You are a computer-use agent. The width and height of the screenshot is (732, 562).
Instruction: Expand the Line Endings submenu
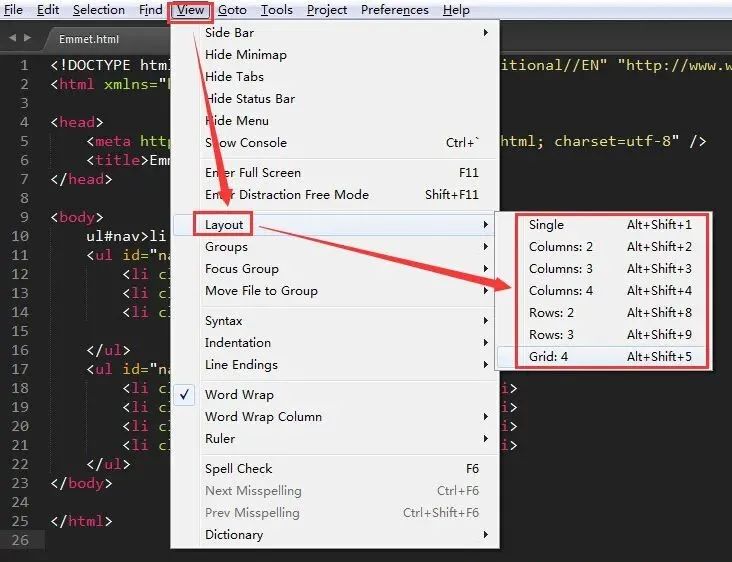335,365
